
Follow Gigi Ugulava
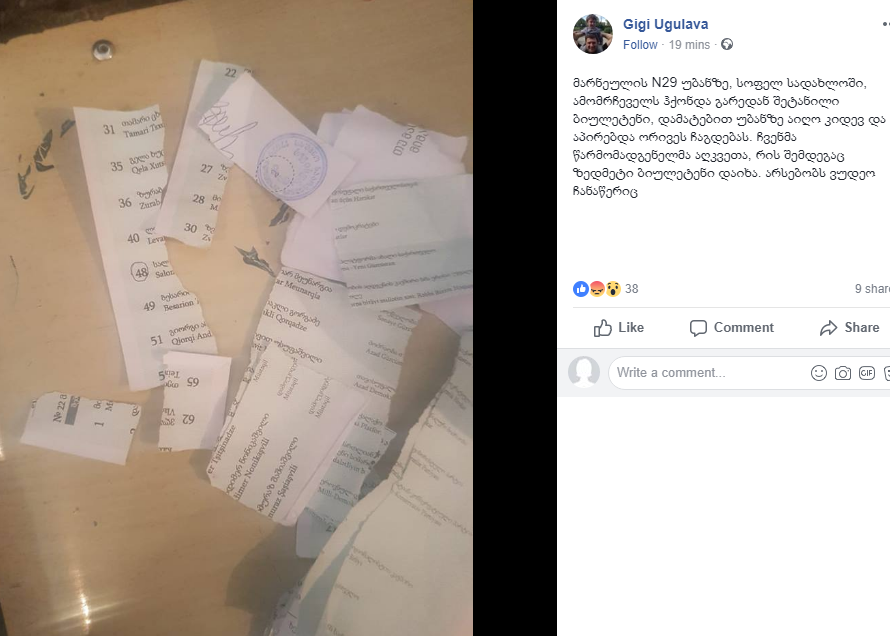pyautogui.click(x=640, y=45)
